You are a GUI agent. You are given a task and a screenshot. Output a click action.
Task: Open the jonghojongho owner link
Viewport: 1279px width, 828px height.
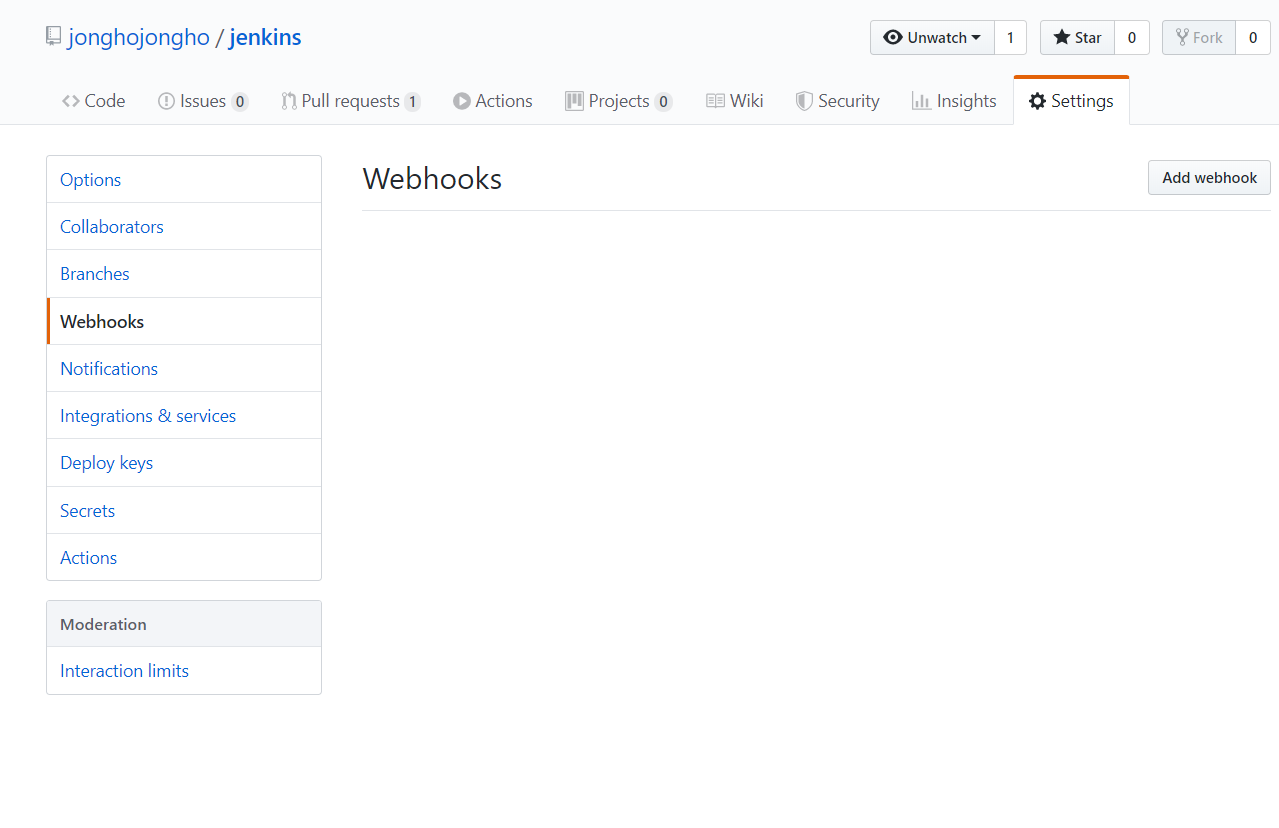pos(139,37)
